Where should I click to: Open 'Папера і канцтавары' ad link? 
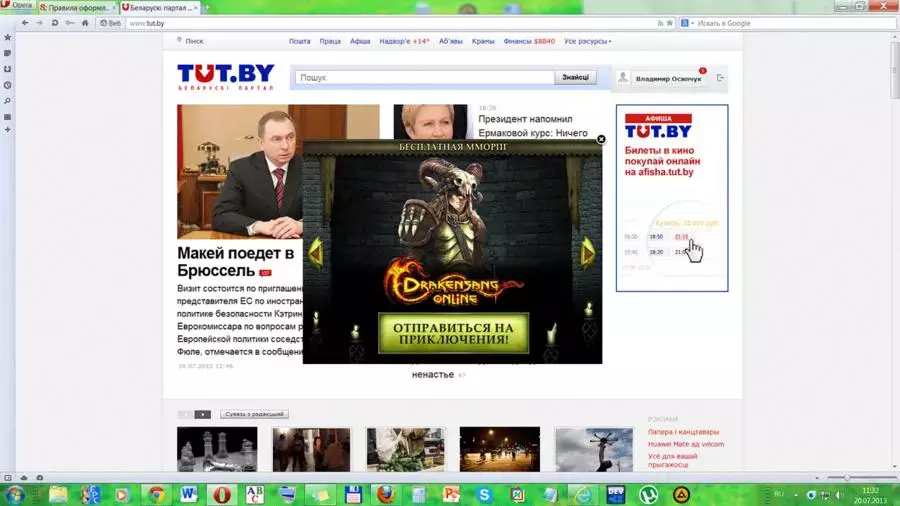pos(683,432)
